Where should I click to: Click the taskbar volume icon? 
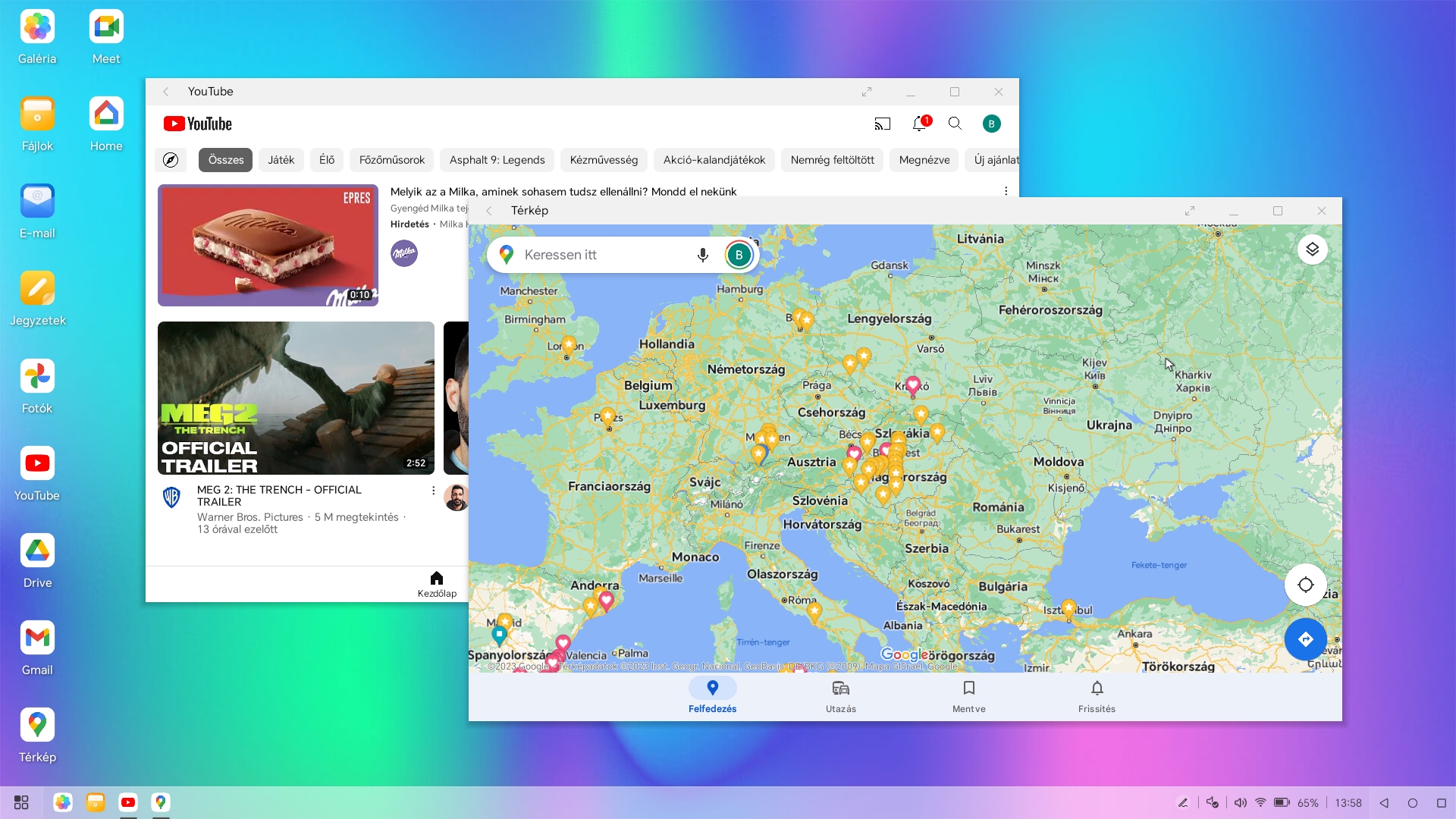tap(1240, 802)
